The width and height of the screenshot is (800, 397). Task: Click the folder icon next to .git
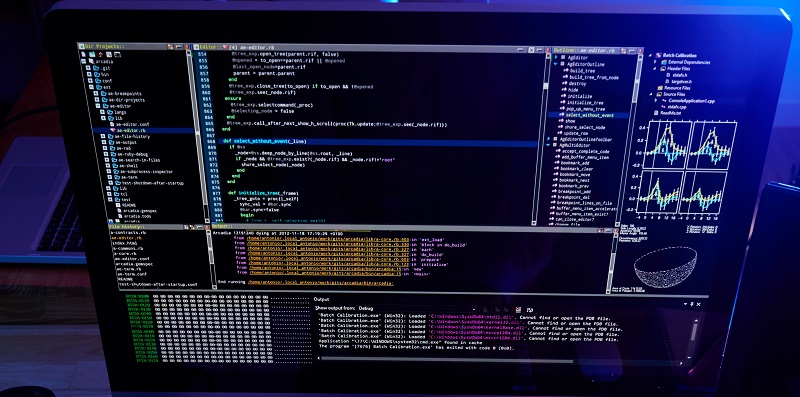point(96,68)
